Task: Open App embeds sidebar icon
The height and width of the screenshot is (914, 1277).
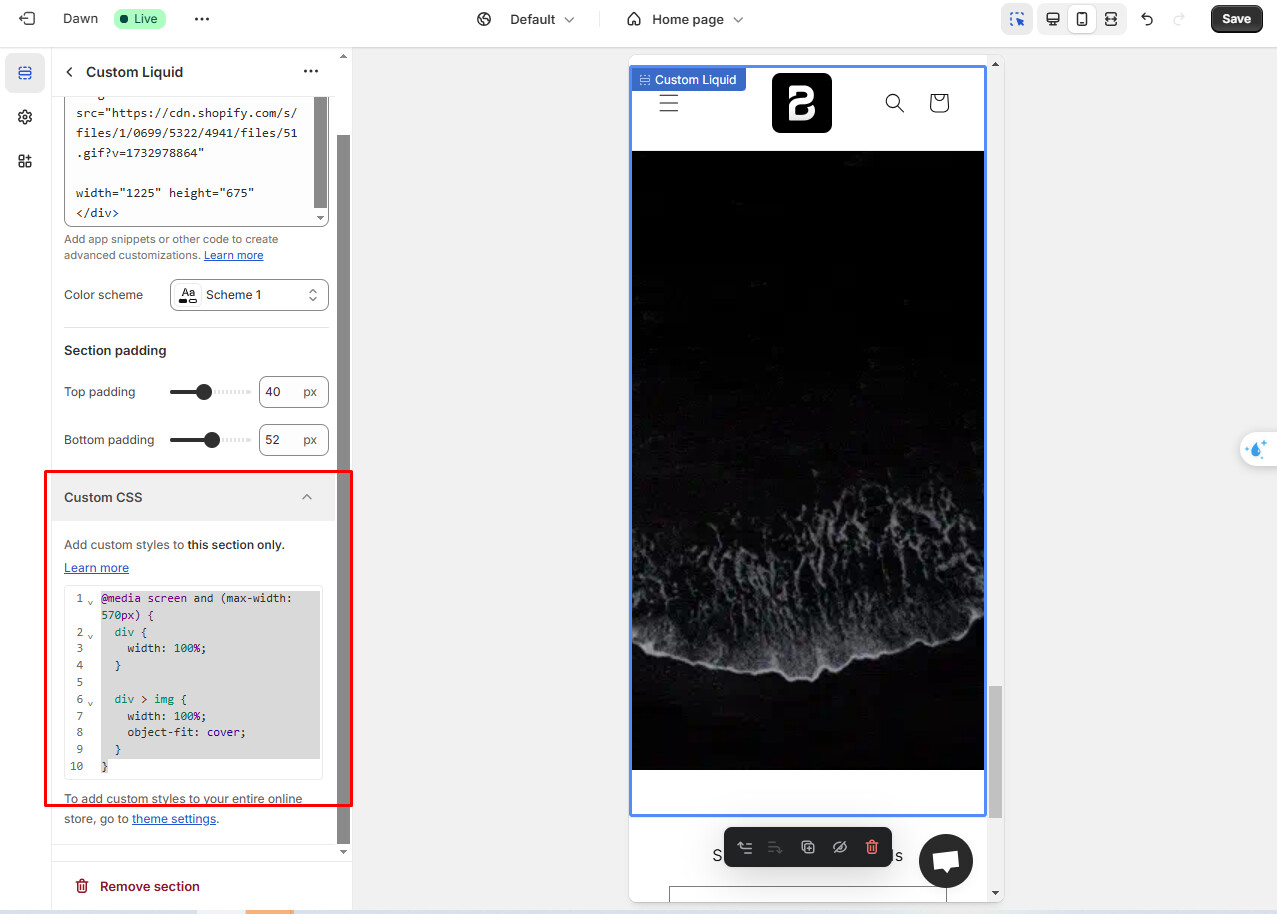Action: [25, 161]
